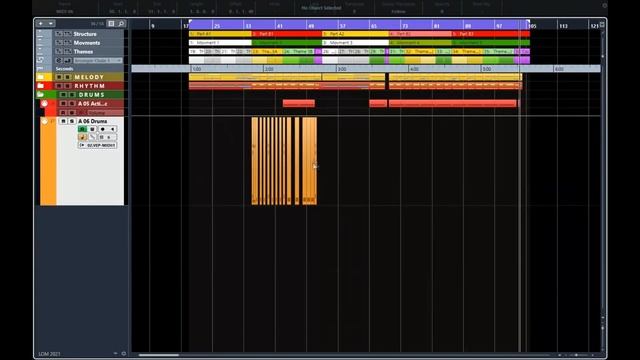Screen dimensions: 640x360
Task: Solo the MELODY folder track
Action: 67,77
